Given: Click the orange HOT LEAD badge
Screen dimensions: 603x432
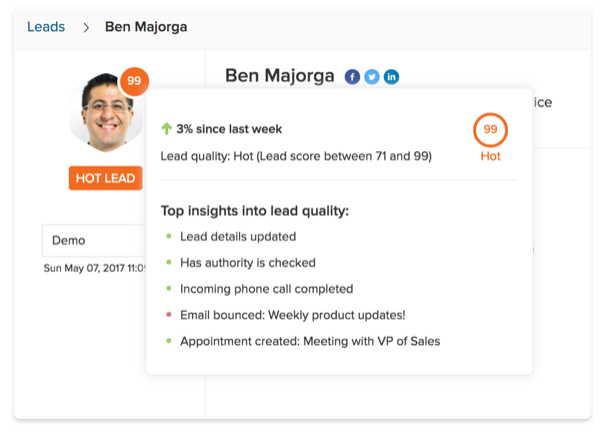Looking at the screenshot, I should 106,178.
